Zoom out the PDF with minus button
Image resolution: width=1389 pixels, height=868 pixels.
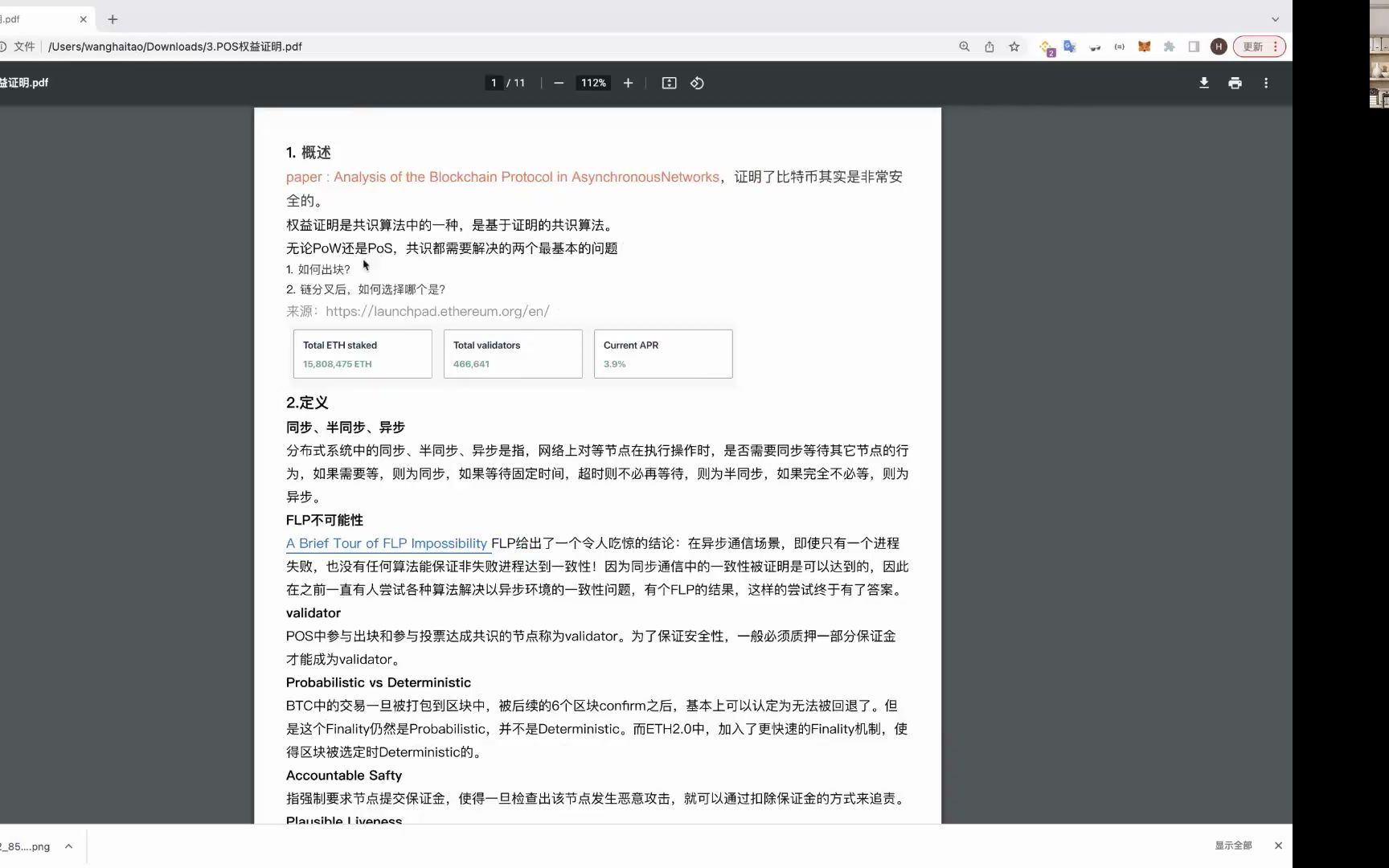tap(559, 83)
